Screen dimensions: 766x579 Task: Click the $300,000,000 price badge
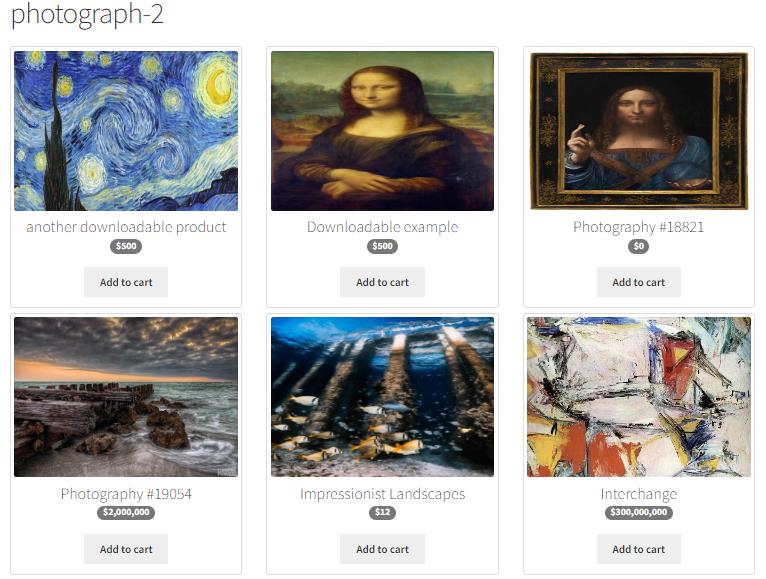(x=638, y=512)
